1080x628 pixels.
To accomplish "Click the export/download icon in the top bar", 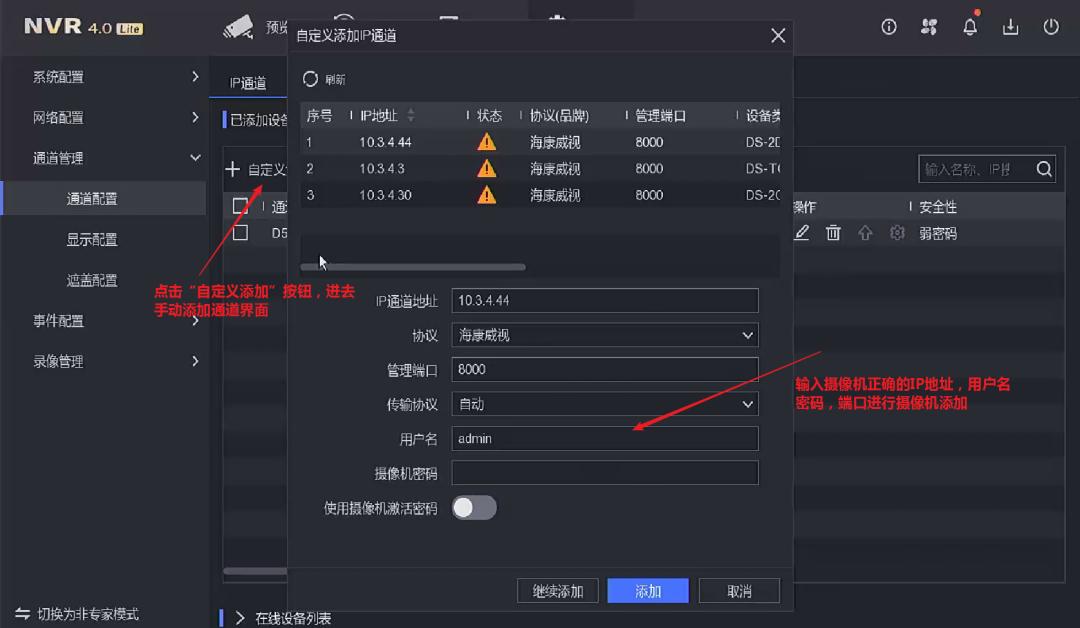I will click(x=1010, y=27).
